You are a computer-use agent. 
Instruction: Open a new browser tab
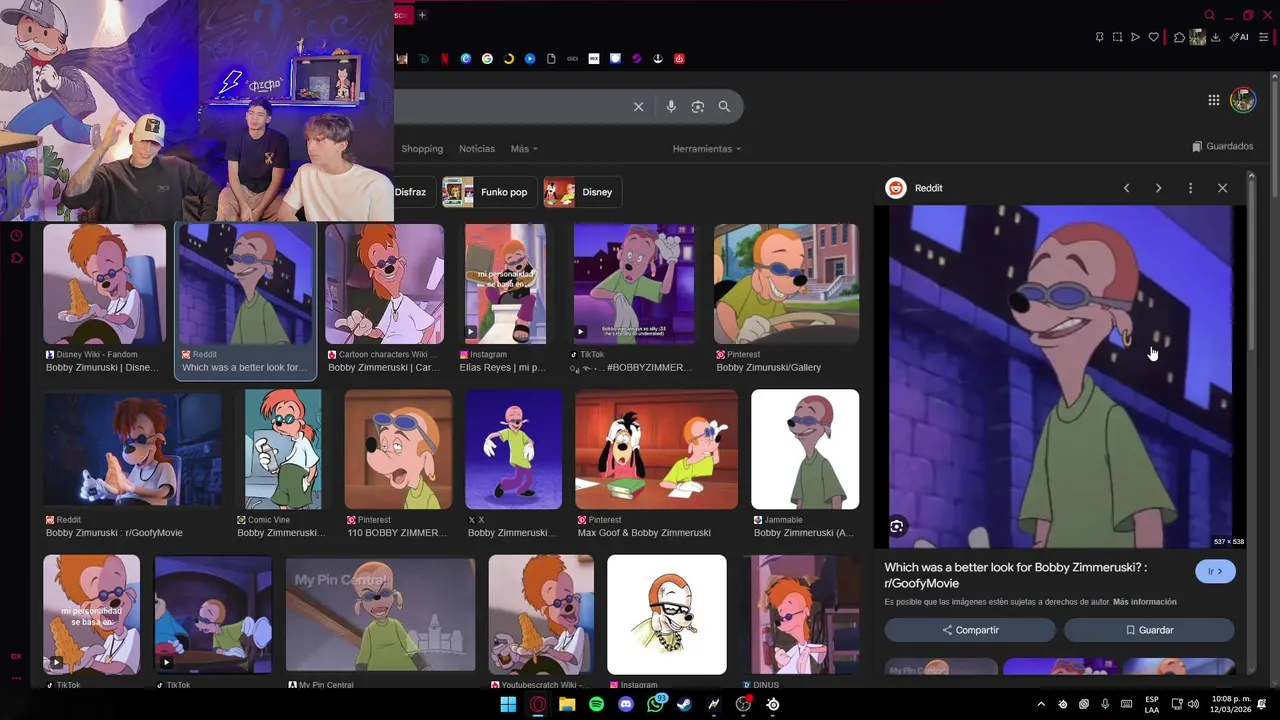[x=422, y=15]
